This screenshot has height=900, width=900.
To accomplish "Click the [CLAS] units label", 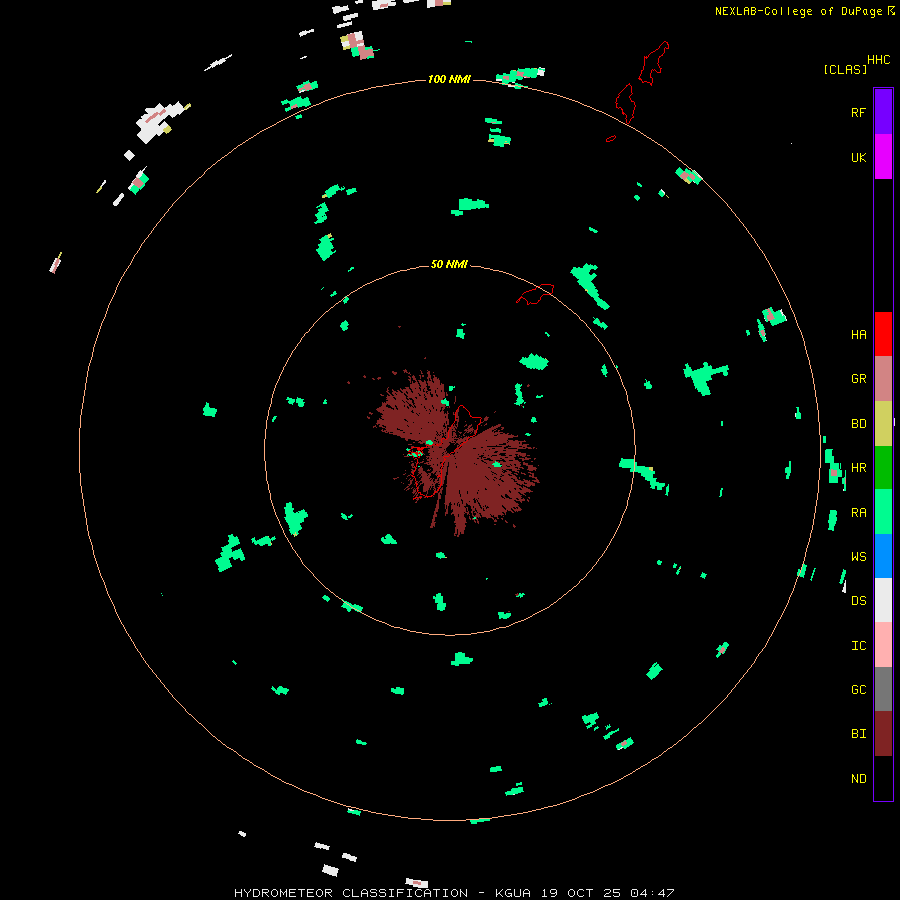I will tap(845, 70).
